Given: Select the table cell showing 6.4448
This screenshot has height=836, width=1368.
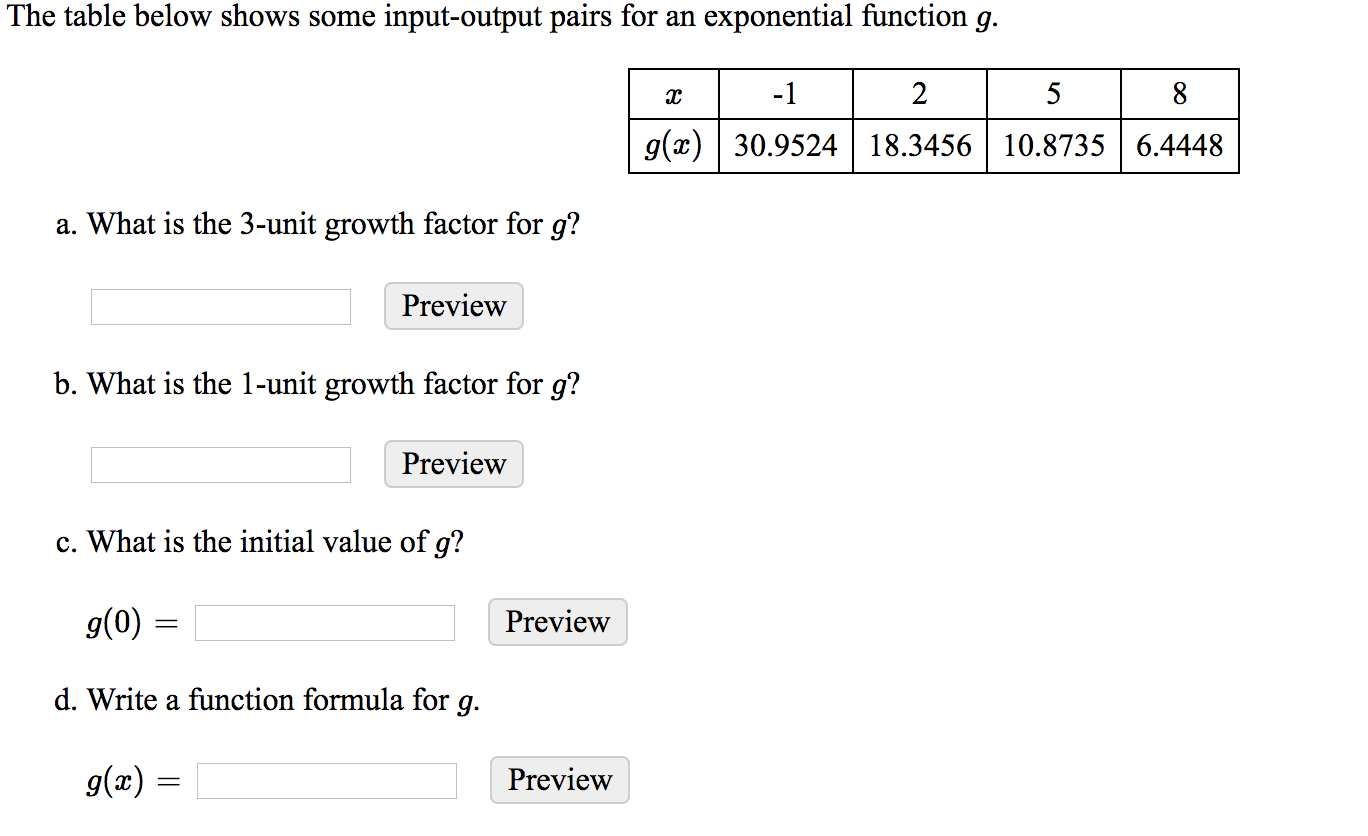Looking at the screenshot, I should pos(1180,146).
